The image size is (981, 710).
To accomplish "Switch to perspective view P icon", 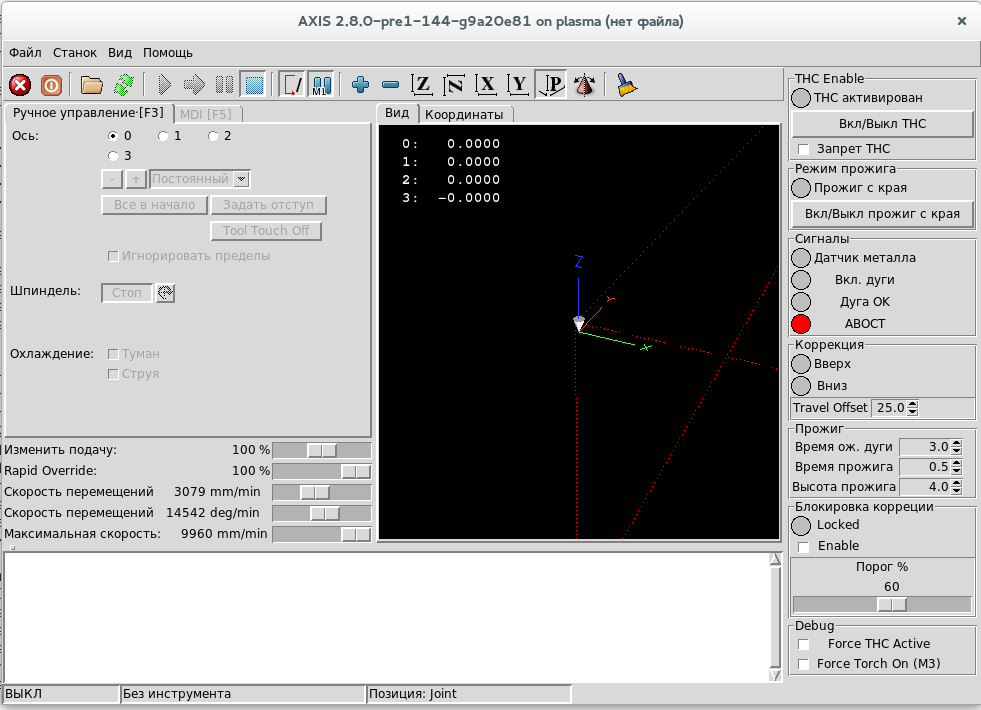I will [551, 85].
